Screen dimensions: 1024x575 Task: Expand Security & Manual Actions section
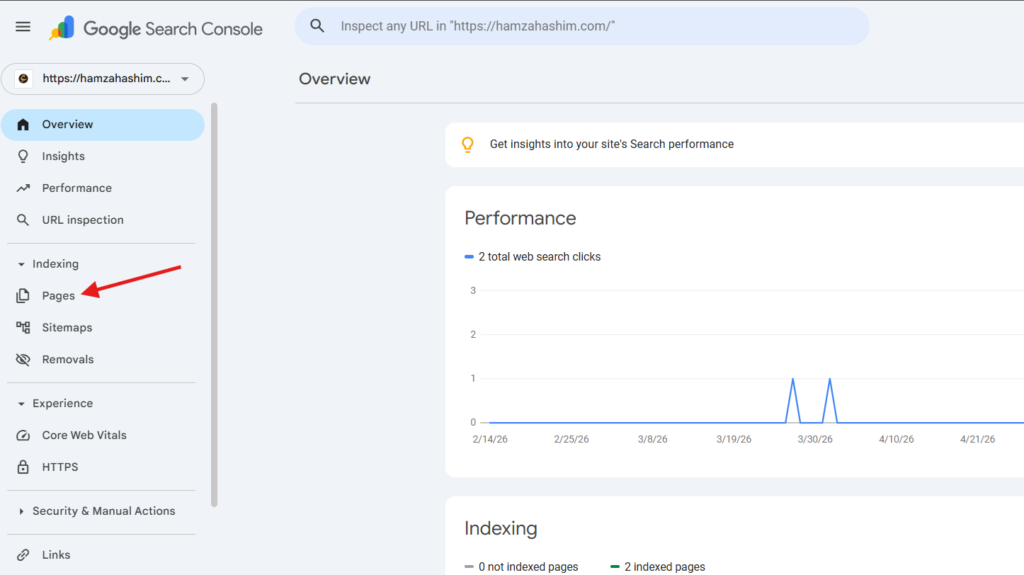click(x=21, y=511)
